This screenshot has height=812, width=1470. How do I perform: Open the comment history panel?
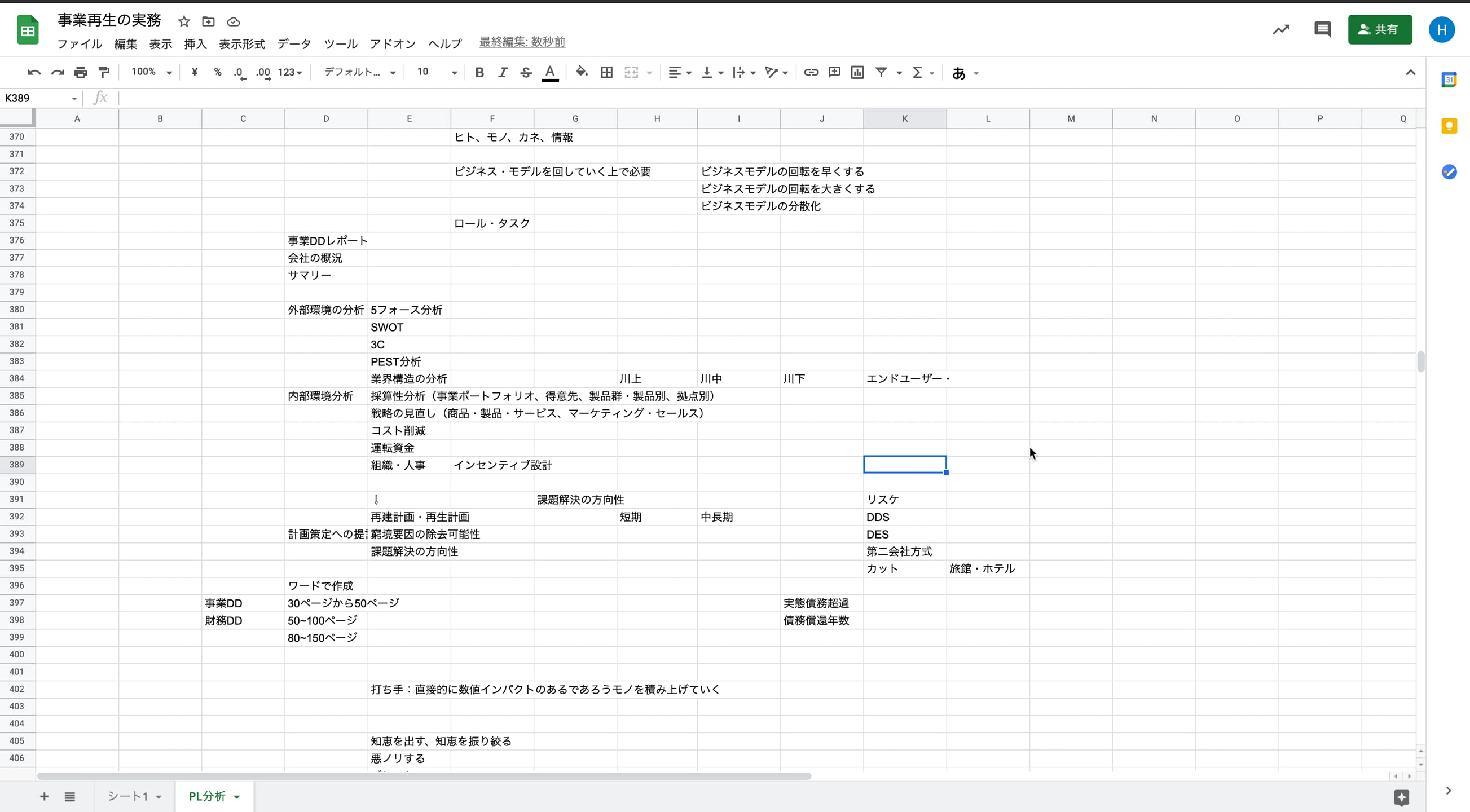pyautogui.click(x=1322, y=29)
